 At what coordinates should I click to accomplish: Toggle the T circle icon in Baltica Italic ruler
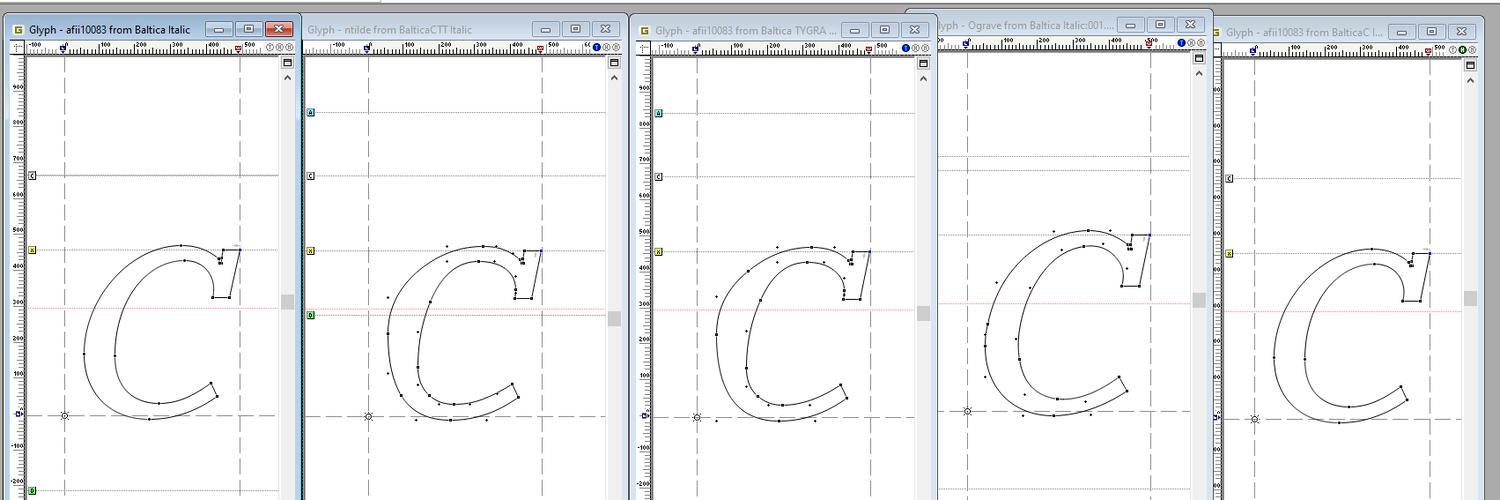(x=270, y=47)
